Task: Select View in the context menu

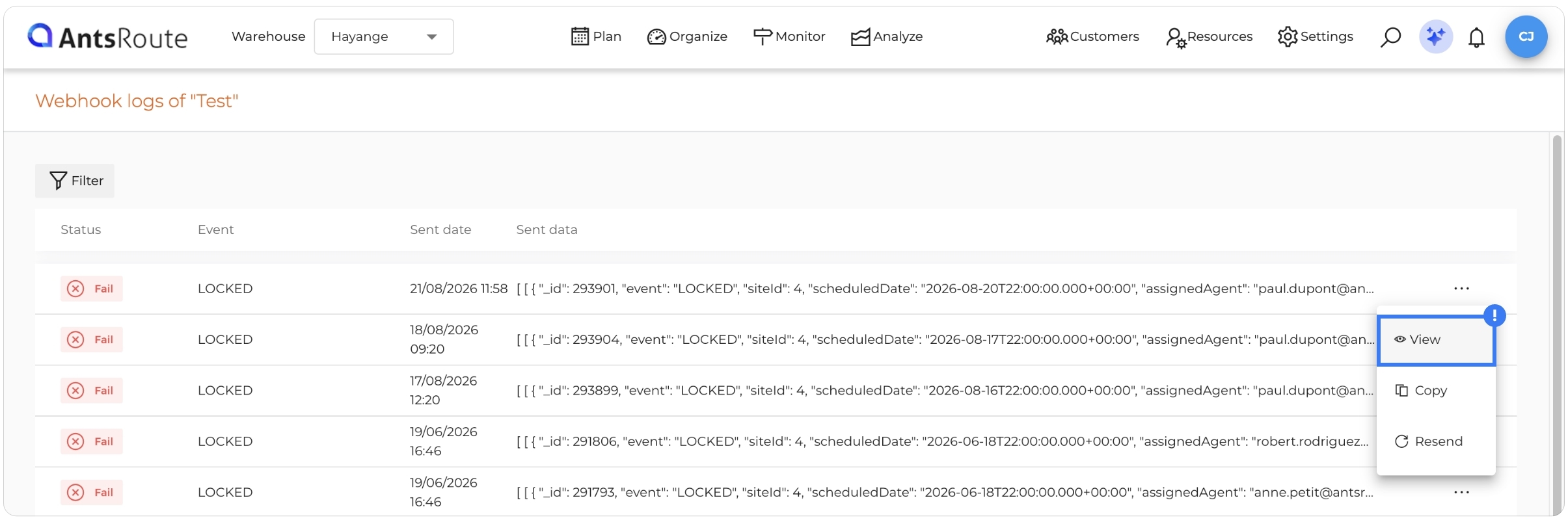Action: coord(1436,340)
